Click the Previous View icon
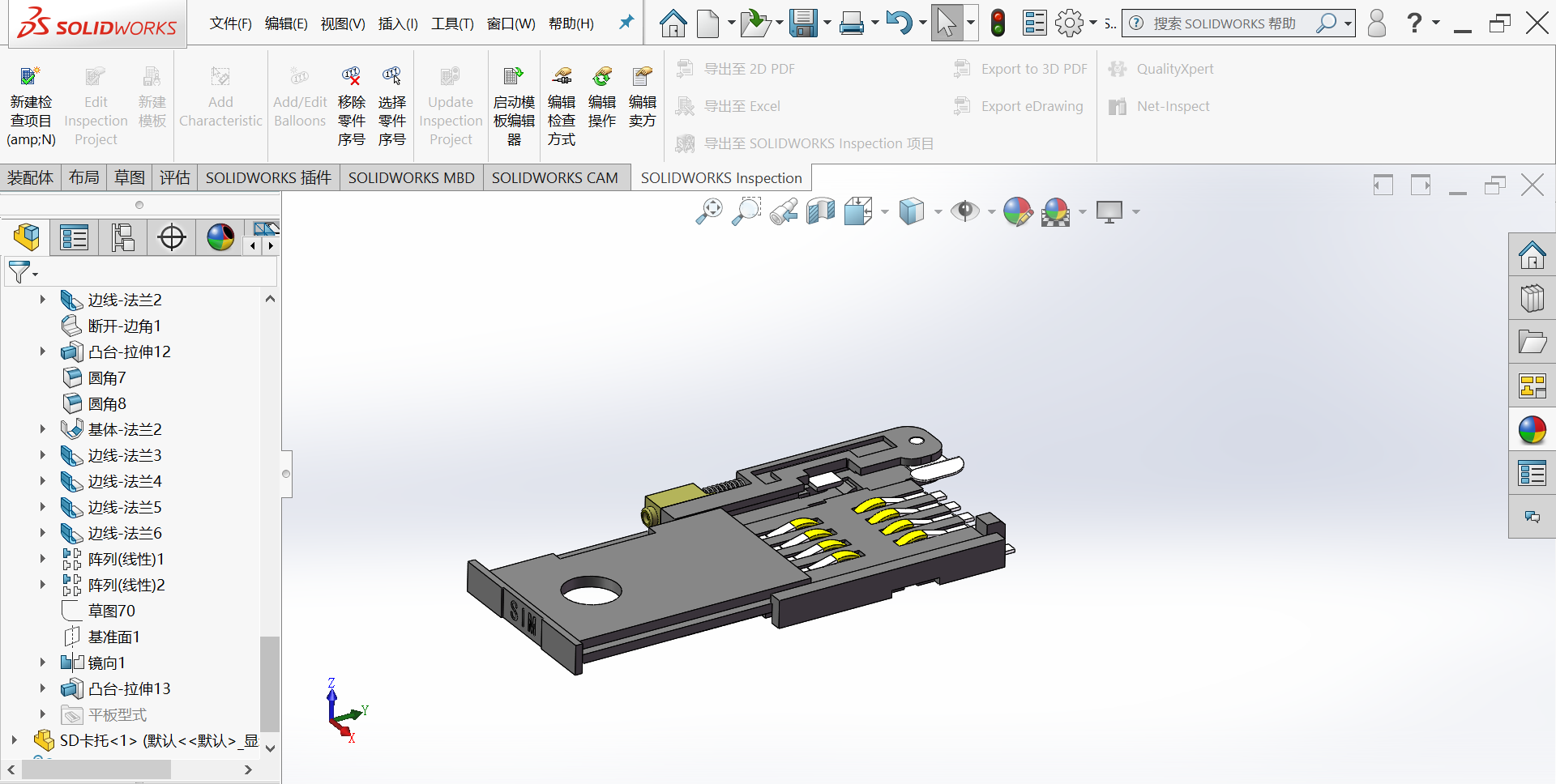This screenshot has width=1556, height=784. (784, 211)
